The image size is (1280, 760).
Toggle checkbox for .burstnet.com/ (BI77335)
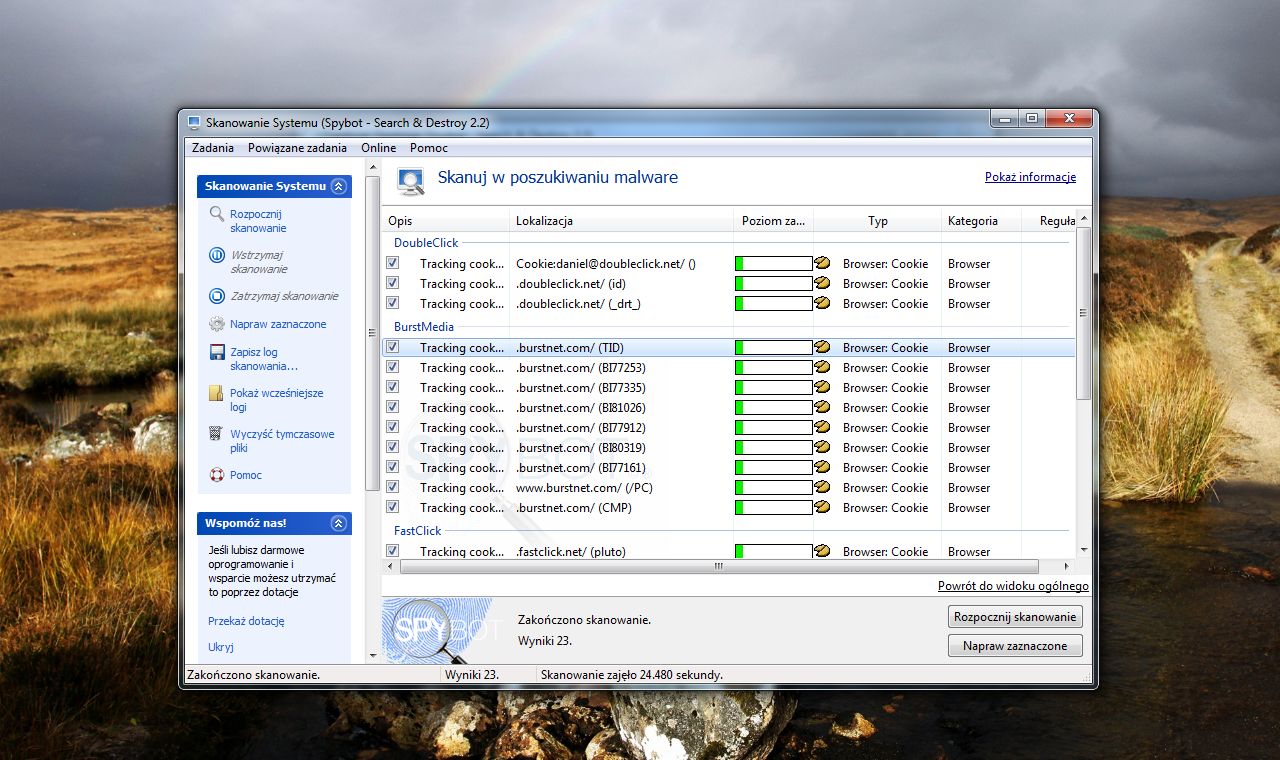click(393, 387)
